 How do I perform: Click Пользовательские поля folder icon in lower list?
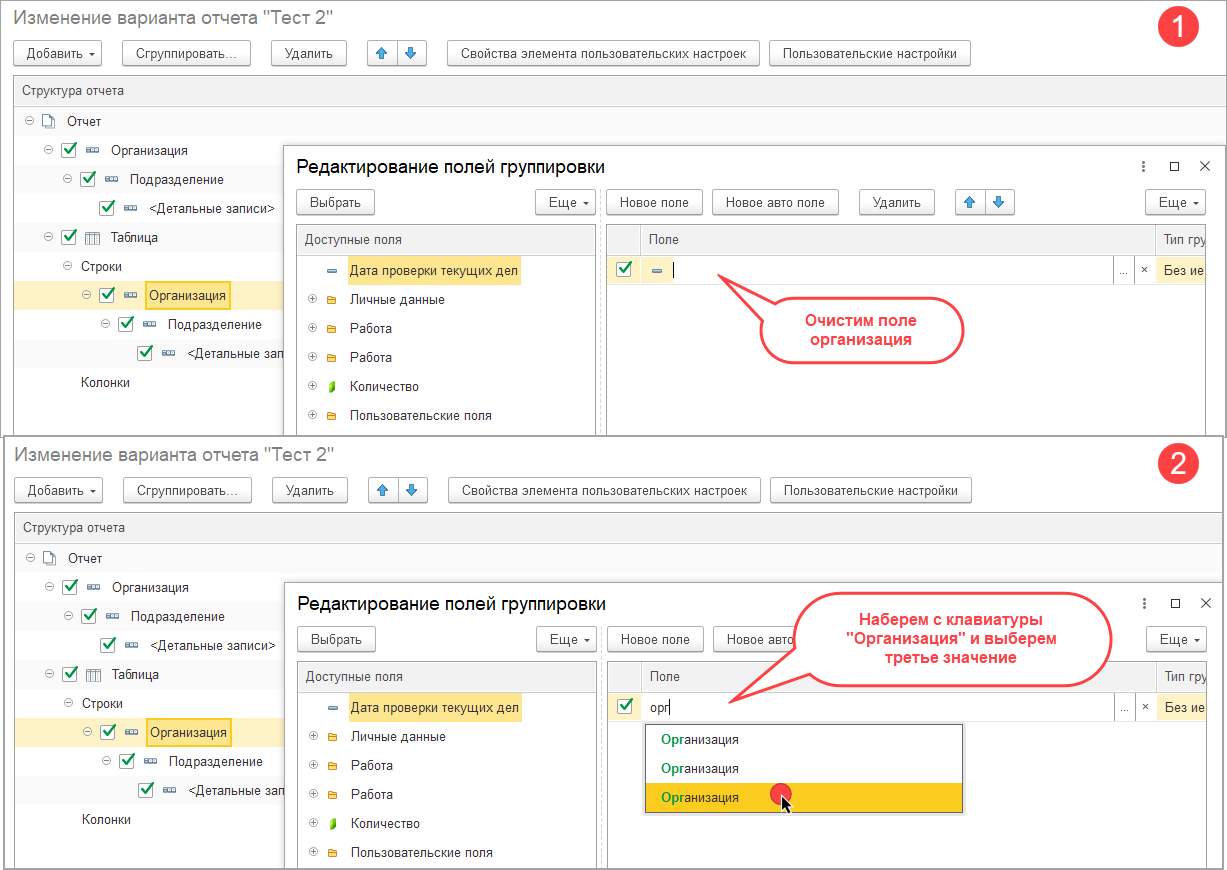(332, 853)
